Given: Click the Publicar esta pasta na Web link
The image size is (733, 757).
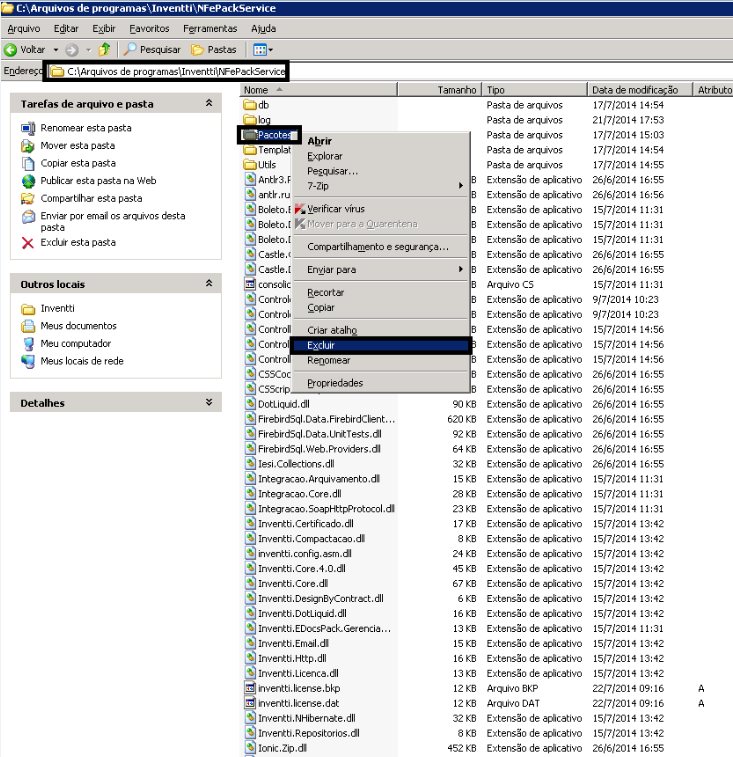Looking at the screenshot, I should coord(98,181).
